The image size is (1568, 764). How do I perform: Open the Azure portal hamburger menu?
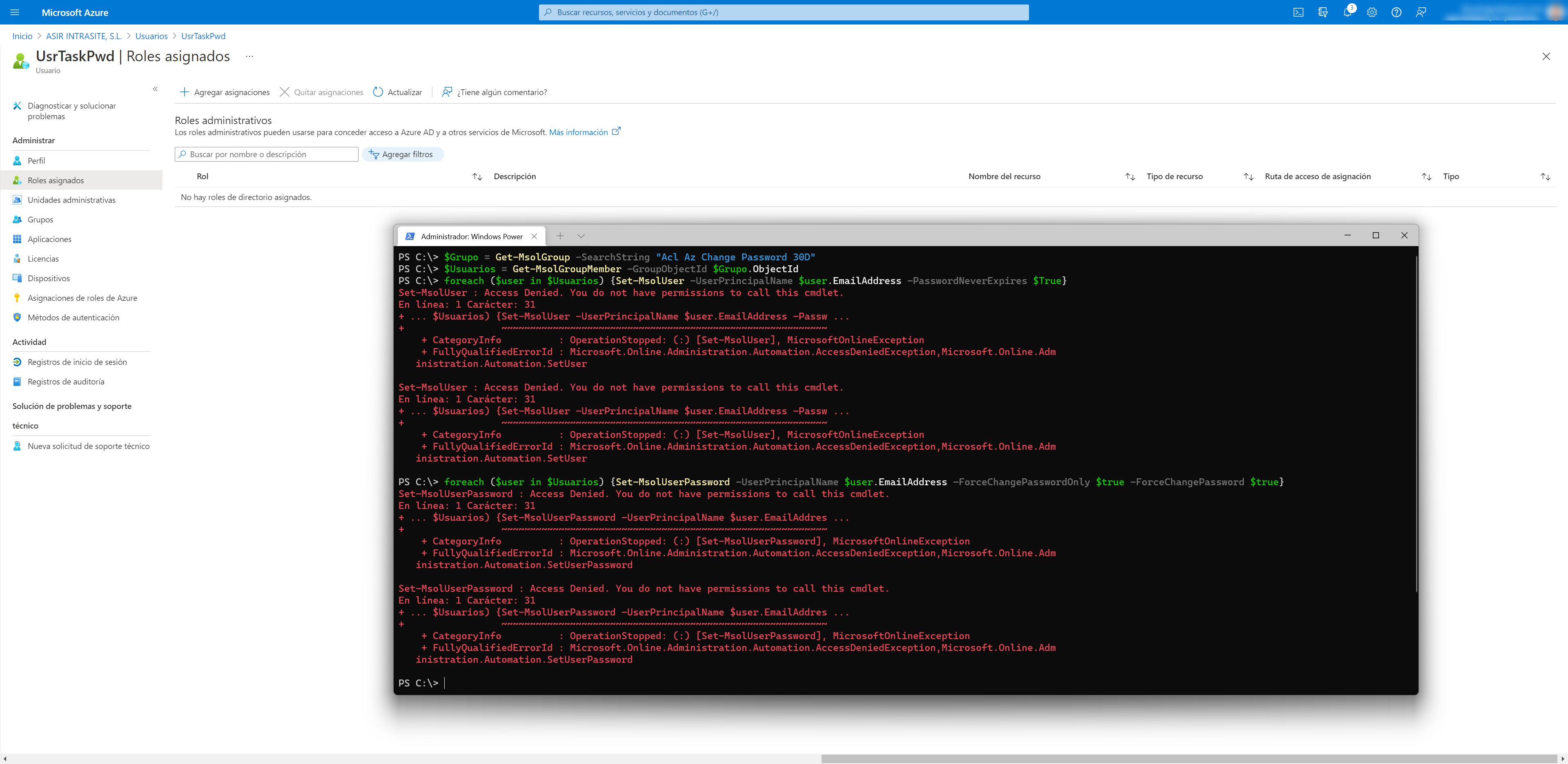[x=15, y=12]
